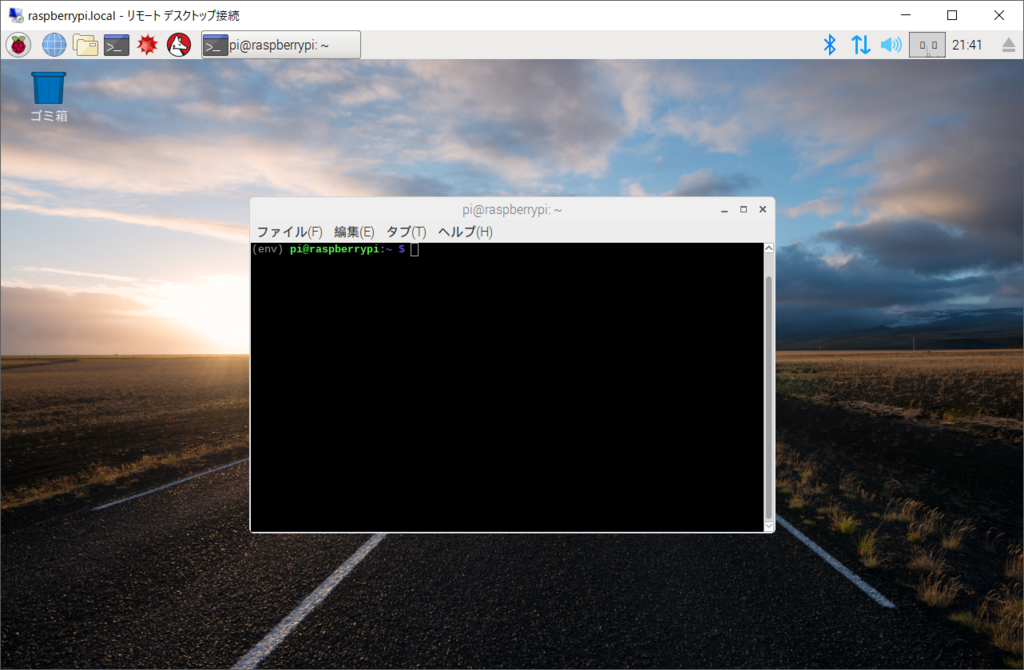Click the terminal scrollbar down arrow
Image resolution: width=1024 pixels, height=670 pixels.
tap(769, 526)
